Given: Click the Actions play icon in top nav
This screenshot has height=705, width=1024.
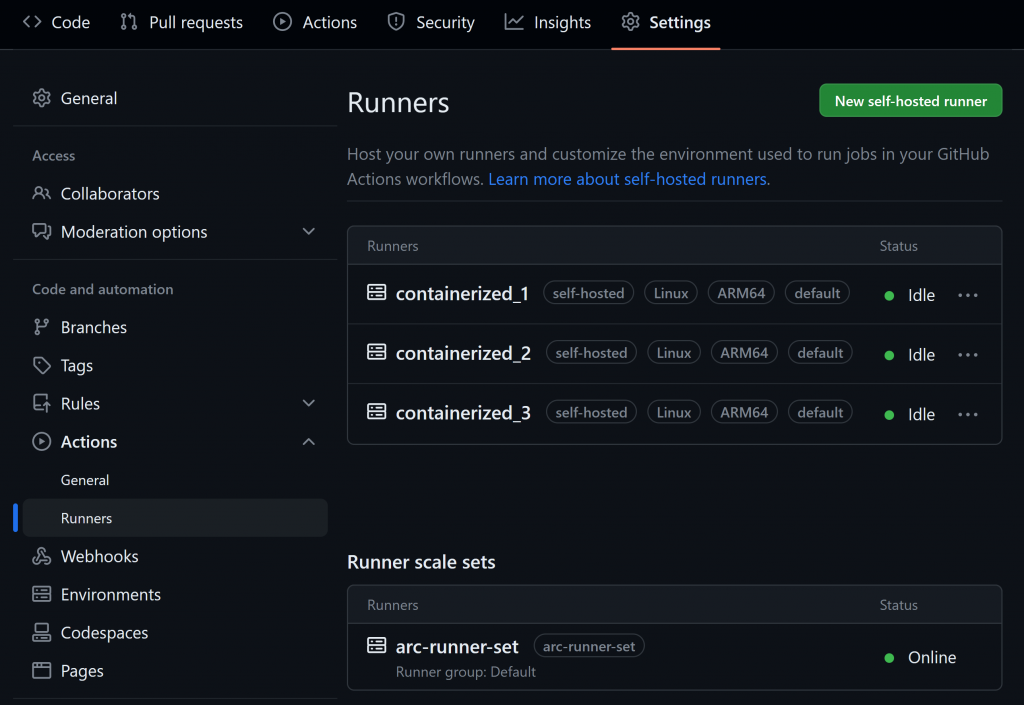Looking at the screenshot, I should 282,22.
